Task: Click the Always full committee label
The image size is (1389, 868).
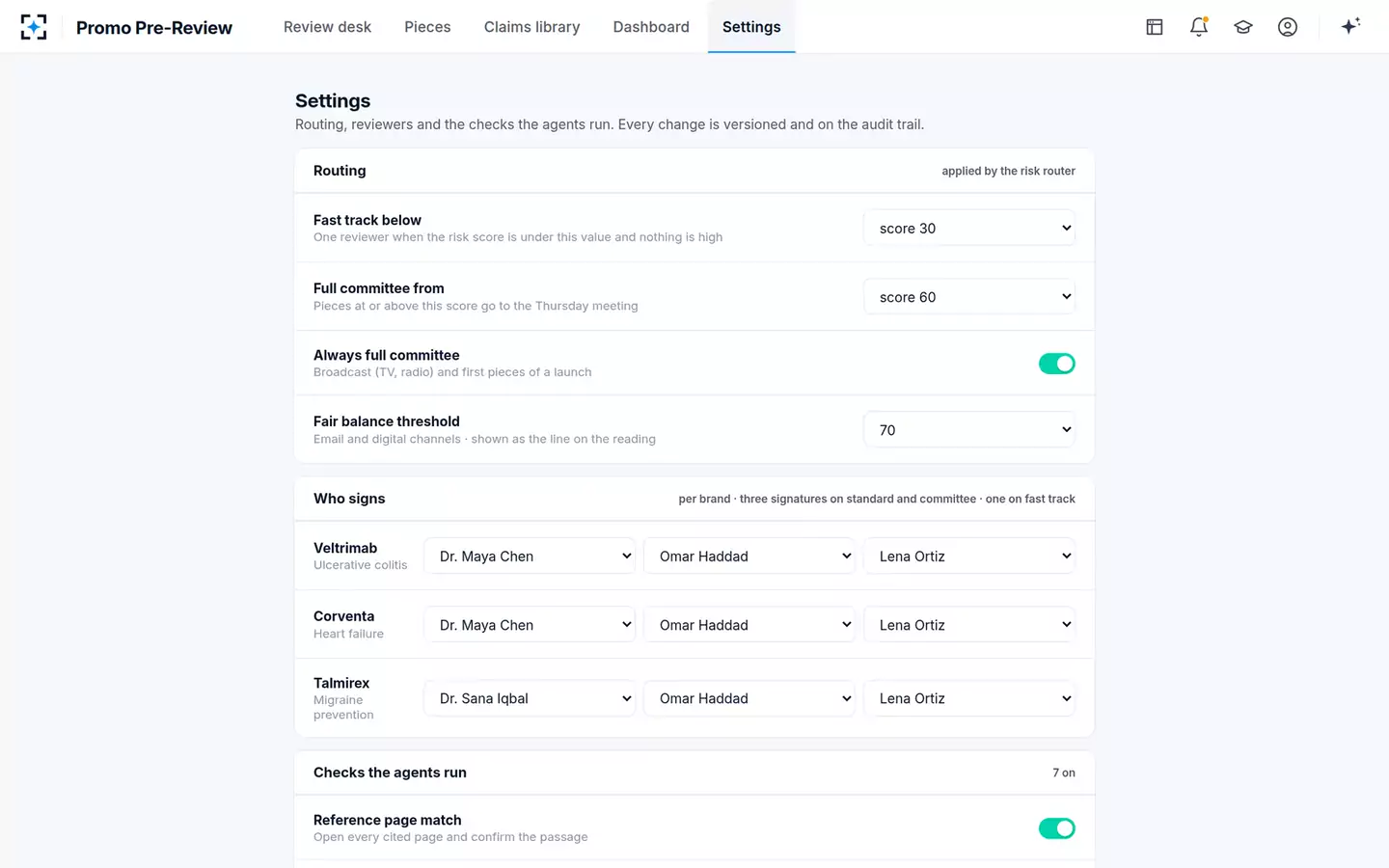Action: tap(387, 355)
